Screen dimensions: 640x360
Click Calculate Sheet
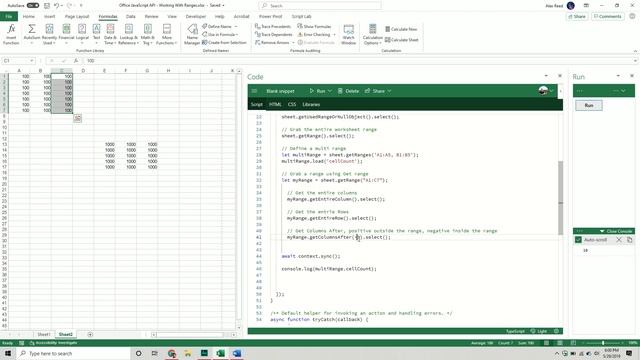402,40
